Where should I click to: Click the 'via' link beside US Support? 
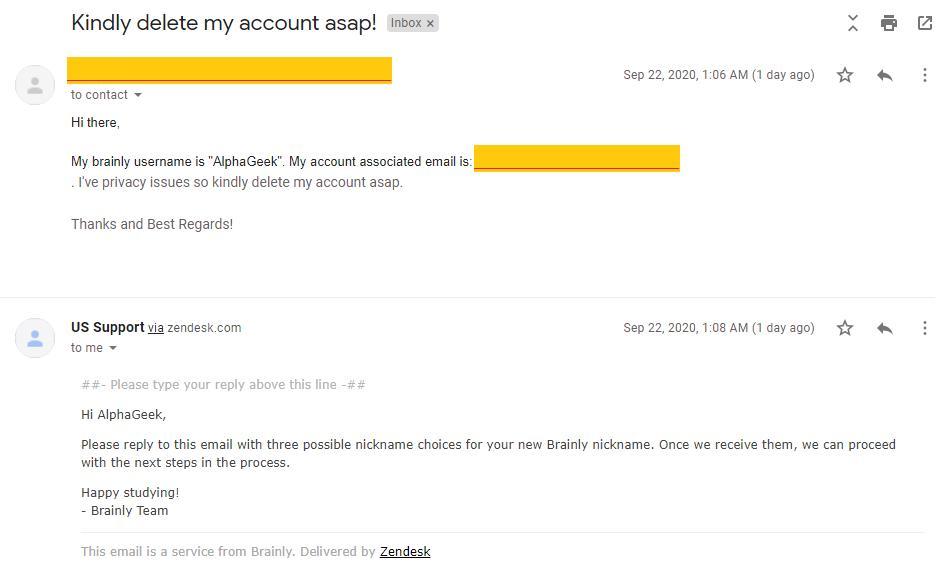coord(156,328)
